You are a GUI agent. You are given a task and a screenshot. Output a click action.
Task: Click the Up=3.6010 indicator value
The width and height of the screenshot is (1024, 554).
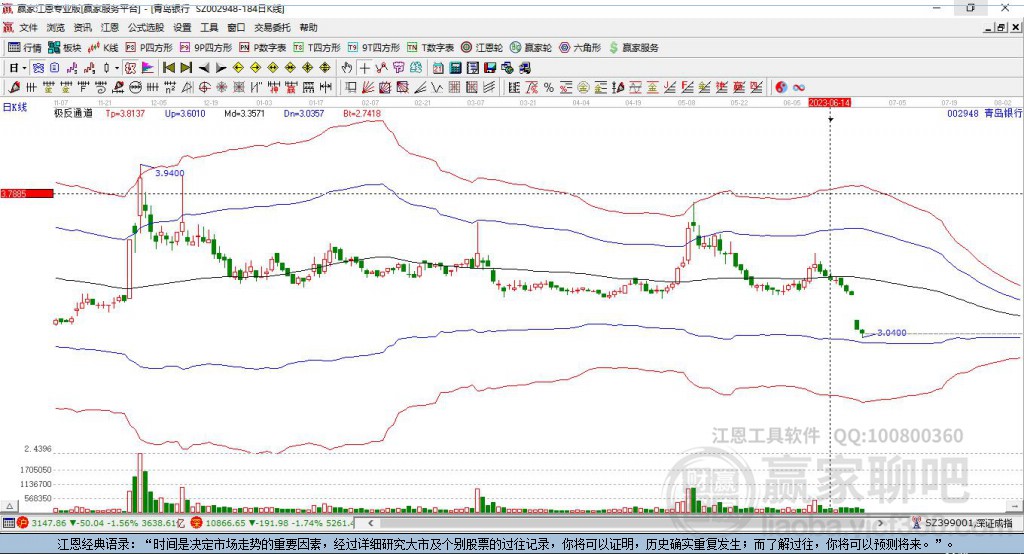[185, 113]
